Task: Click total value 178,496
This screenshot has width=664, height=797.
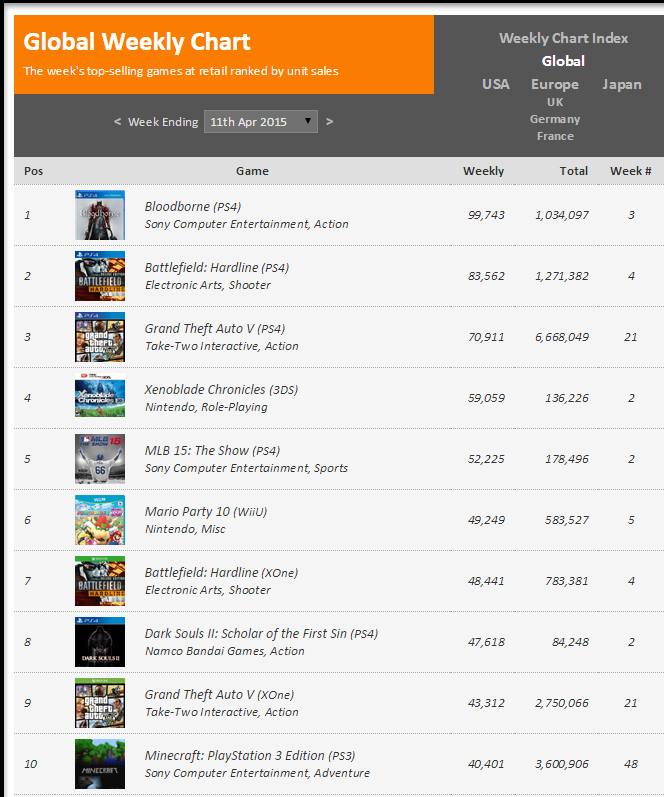Action: pyautogui.click(x=567, y=459)
